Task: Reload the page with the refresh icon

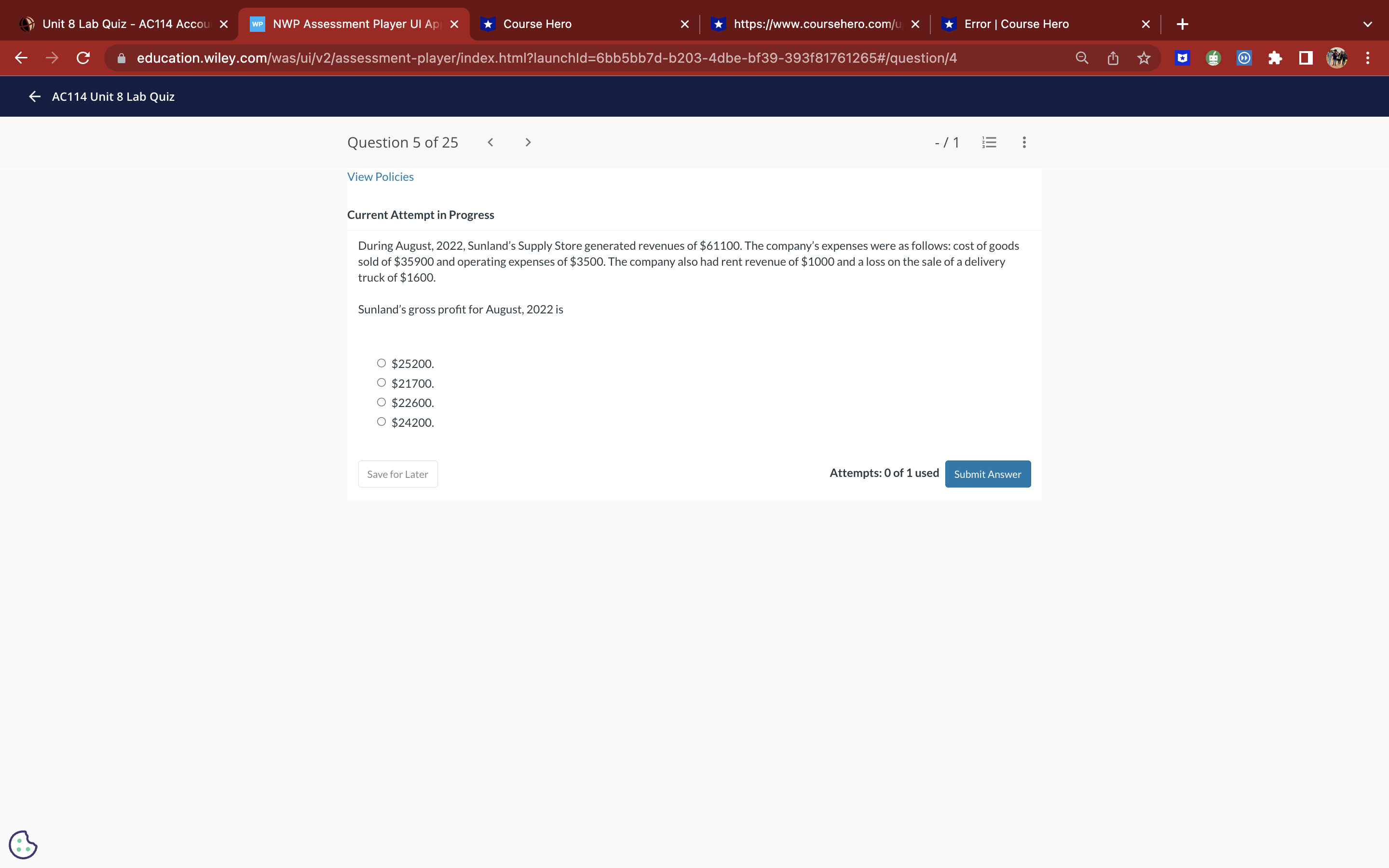Action: pyautogui.click(x=83, y=58)
